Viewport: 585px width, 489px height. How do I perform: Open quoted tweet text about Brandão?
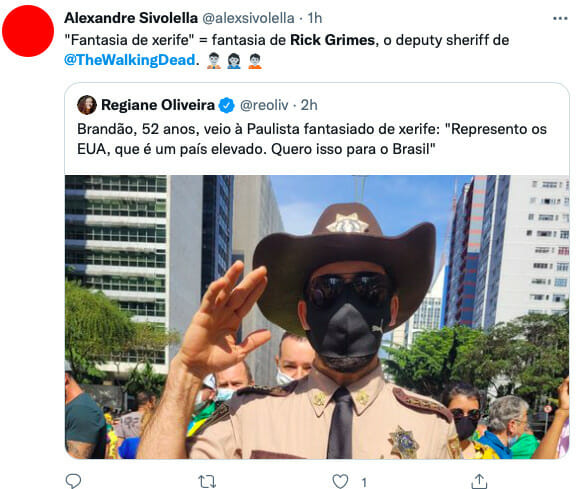point(312,139)
